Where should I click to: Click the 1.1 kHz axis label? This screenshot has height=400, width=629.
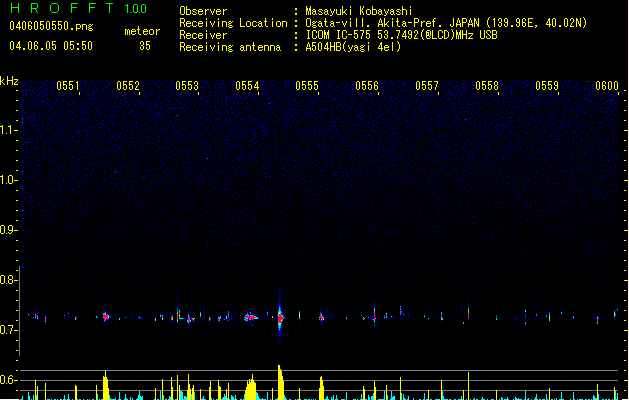(x=8, y=130)
